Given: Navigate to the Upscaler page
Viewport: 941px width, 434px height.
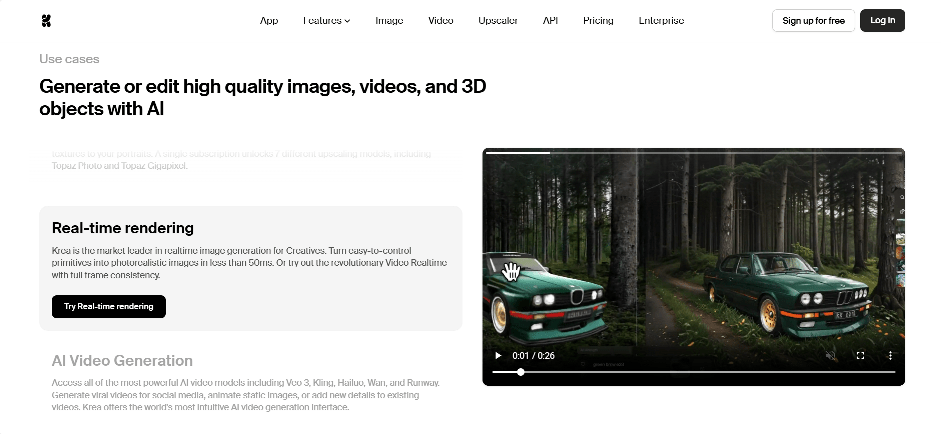Looking at the screenshot, I should pos(498,20).
